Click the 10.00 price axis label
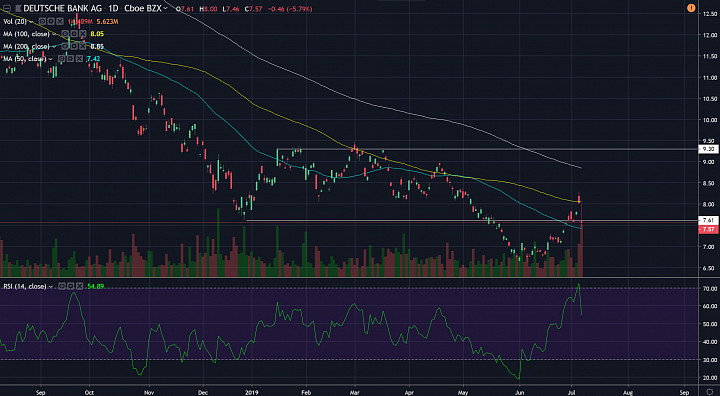 [x=709, y=119]
